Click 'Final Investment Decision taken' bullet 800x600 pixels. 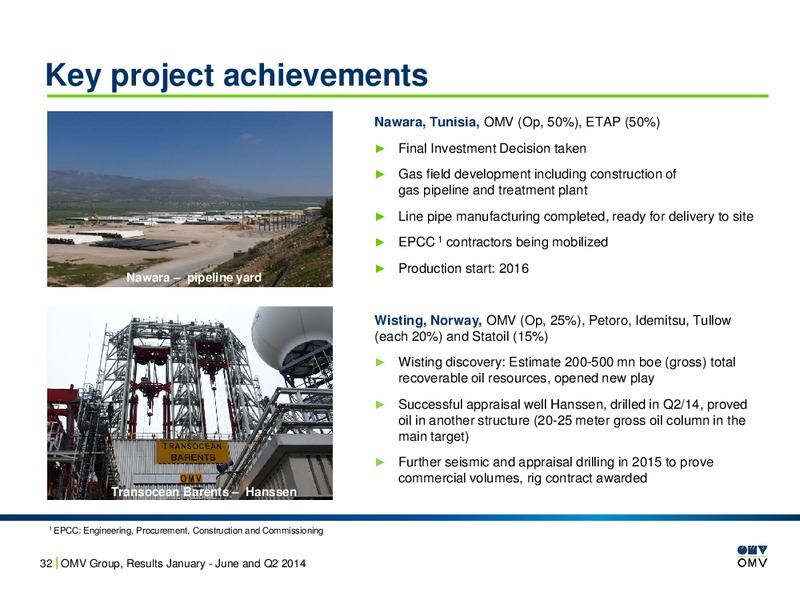tap(492, 148)
